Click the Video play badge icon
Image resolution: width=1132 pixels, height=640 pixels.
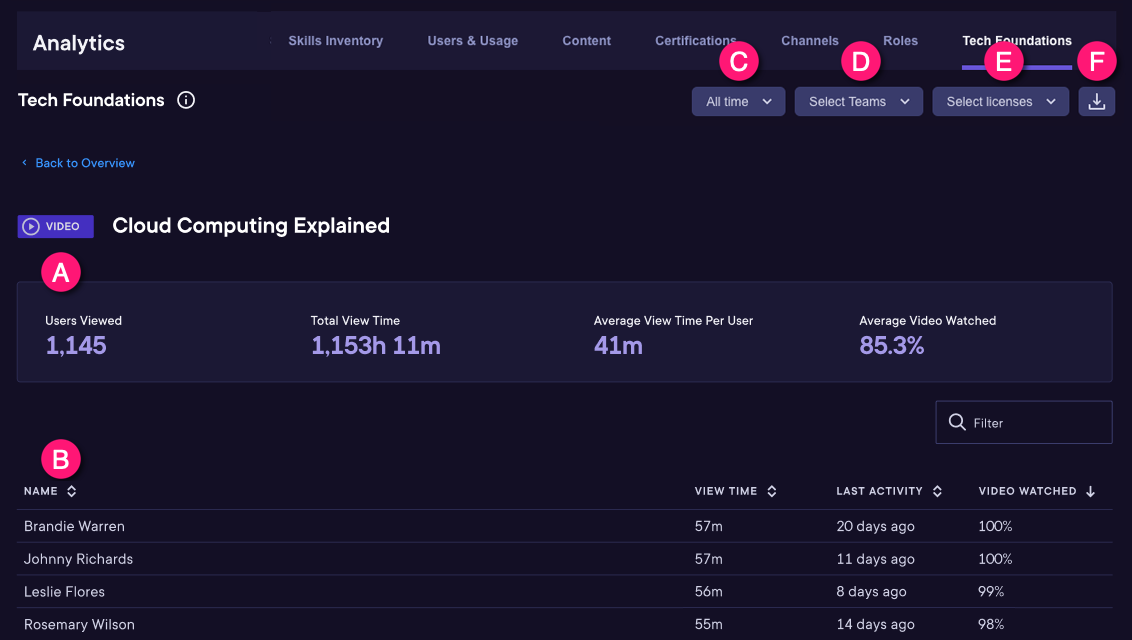[31, 227]
